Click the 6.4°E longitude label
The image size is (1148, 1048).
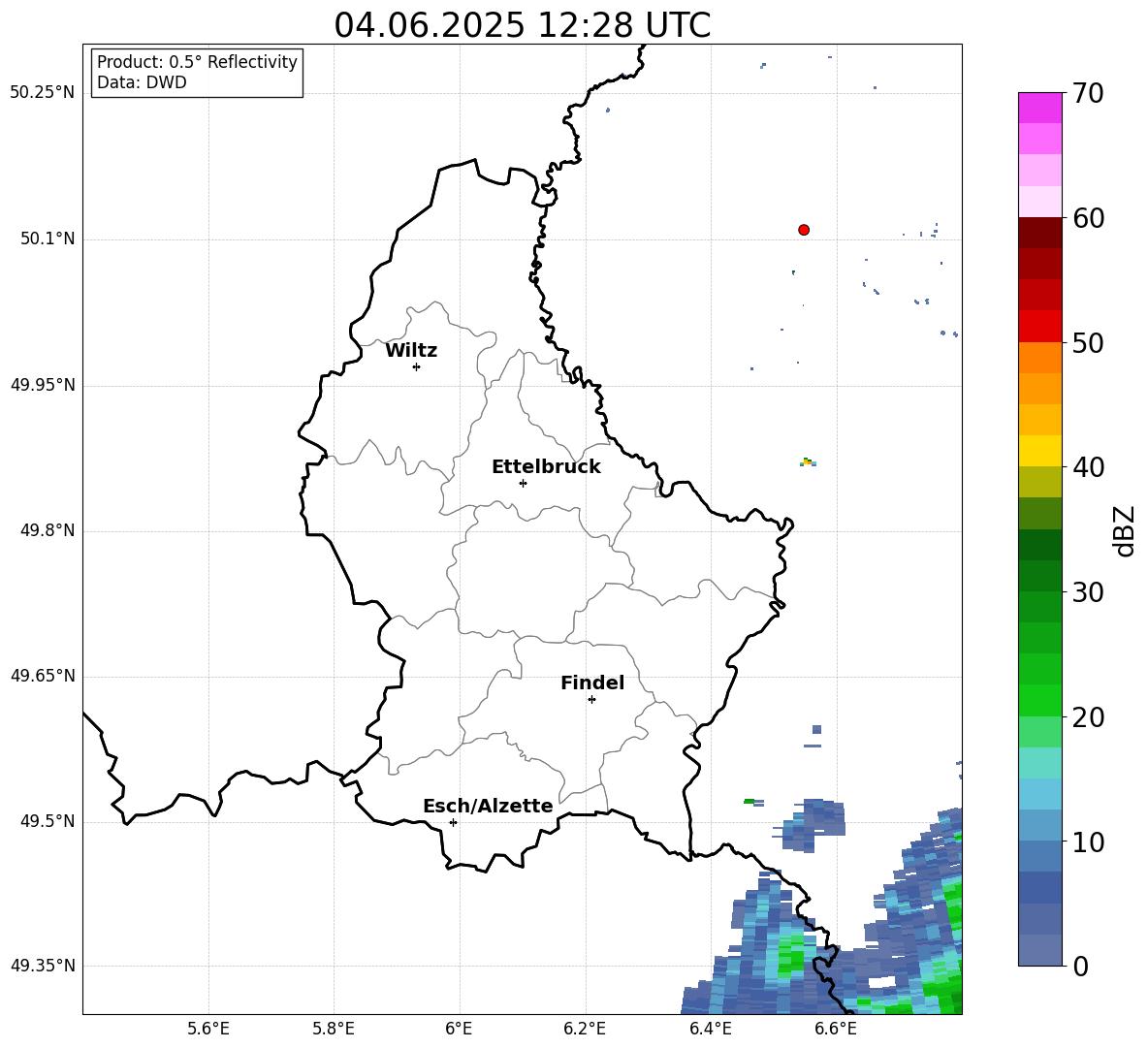710,1029
